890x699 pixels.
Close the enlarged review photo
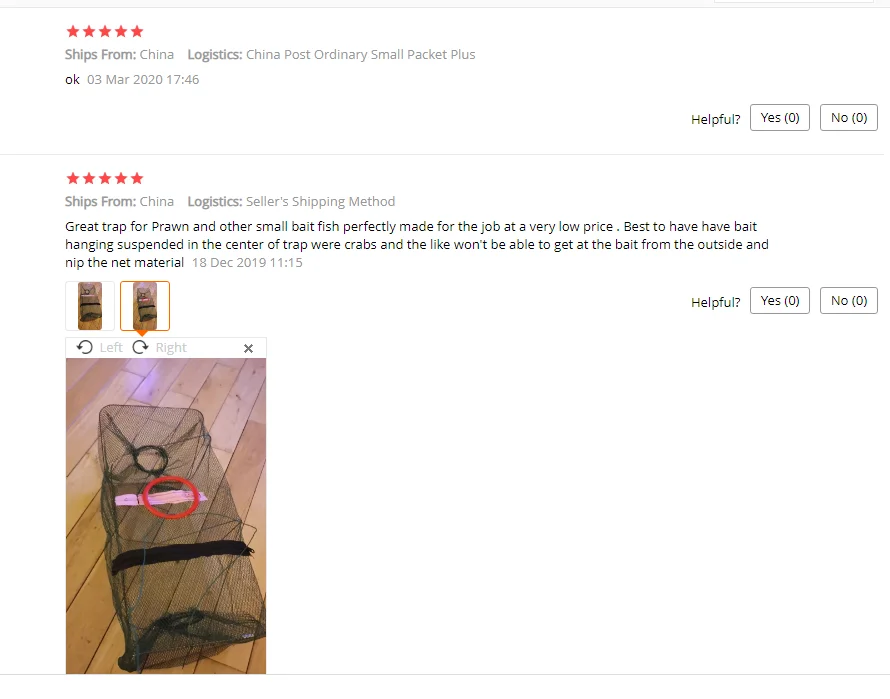point(248,348)
